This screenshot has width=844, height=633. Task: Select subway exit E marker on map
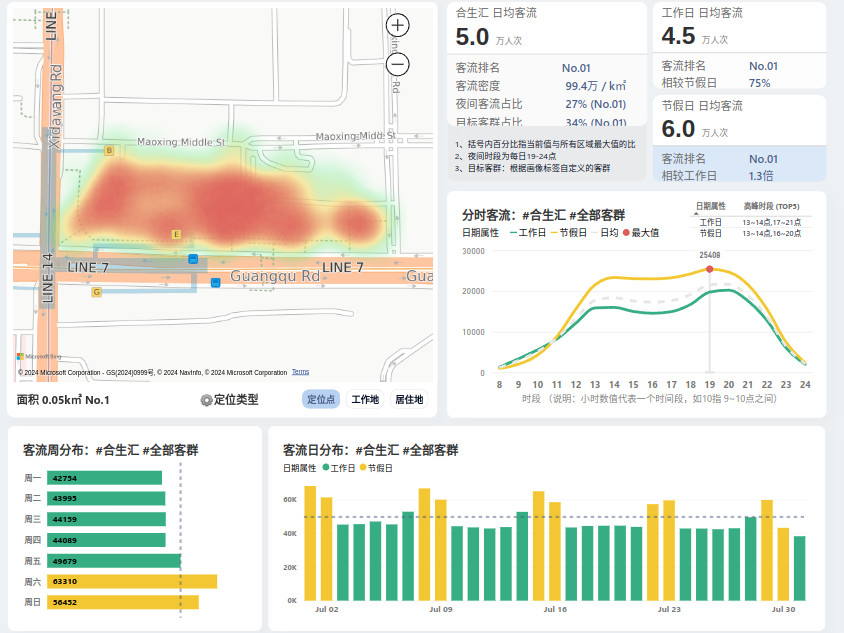coord(176,234)
